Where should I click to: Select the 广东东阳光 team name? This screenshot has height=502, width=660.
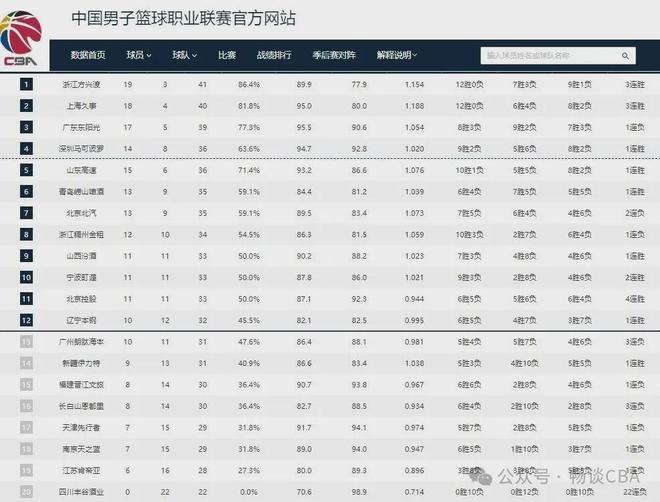pos(82,127)
